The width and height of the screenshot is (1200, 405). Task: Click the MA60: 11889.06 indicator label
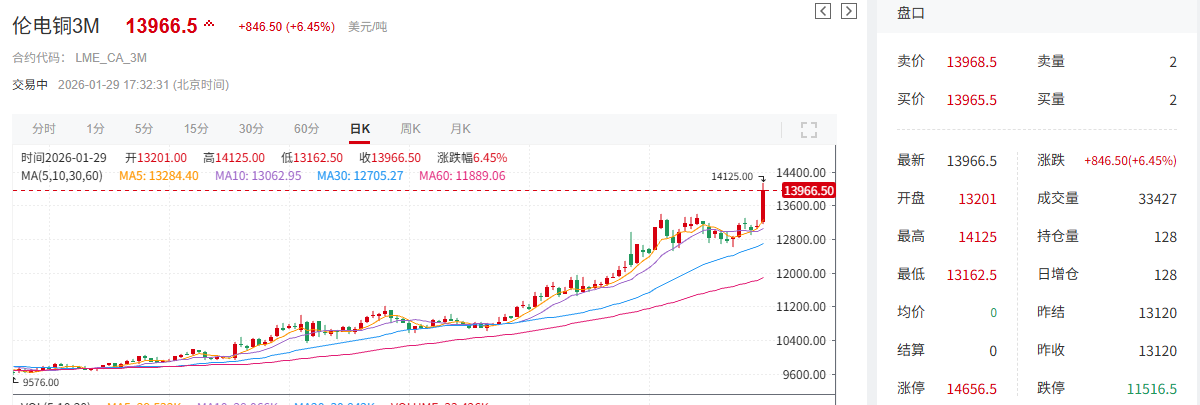pos(462,176)
